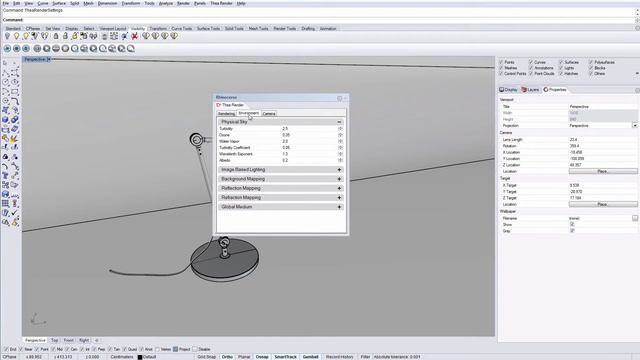Switch to the Camera tab in Thea dialog
This screenshot has width=640, height=360.
tap(269, 114)
